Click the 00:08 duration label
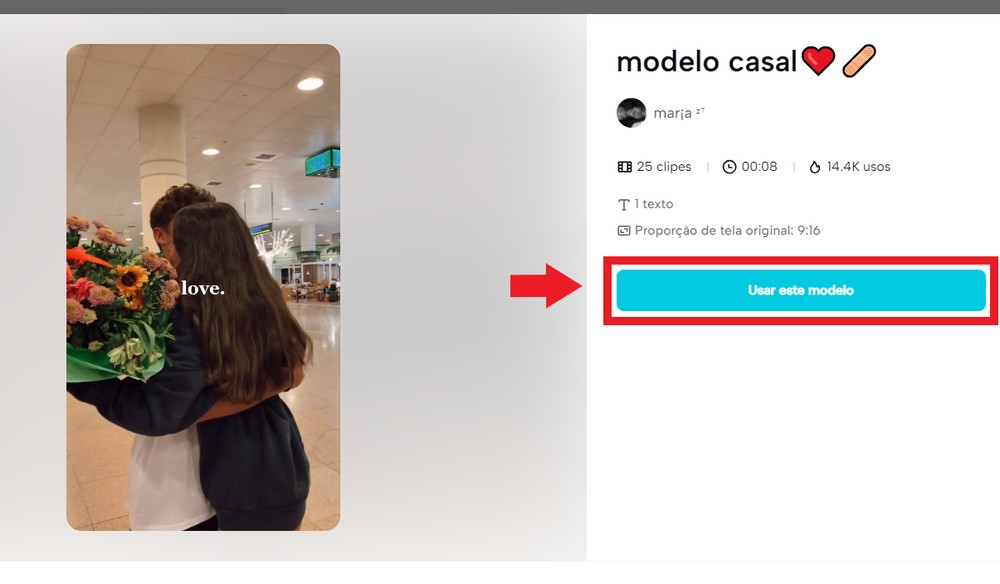This screenshot has height=584, width=1000. (759, 166)
